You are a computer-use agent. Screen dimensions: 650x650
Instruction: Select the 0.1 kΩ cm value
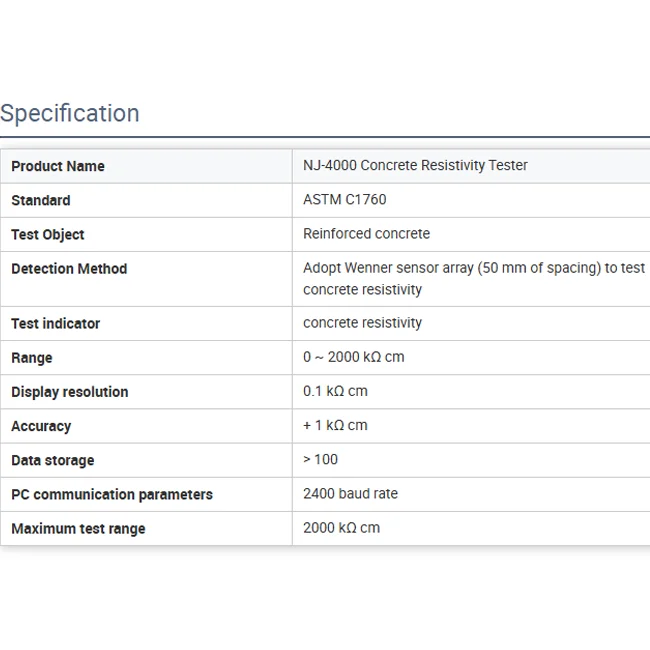tap(335, 390)
